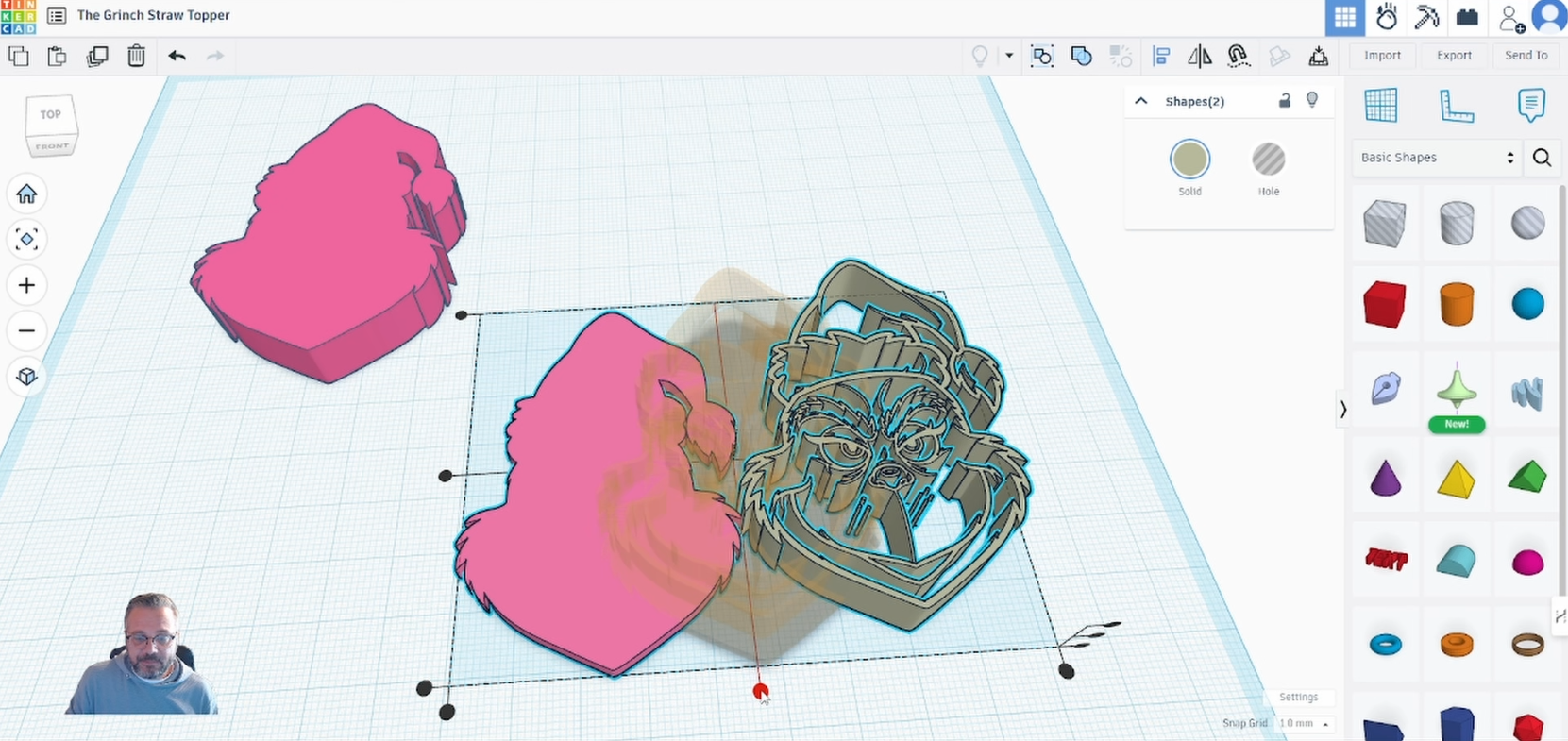Pick the red box shape thumbnail
This screenshot has width=1568, height=741.
1384,305
